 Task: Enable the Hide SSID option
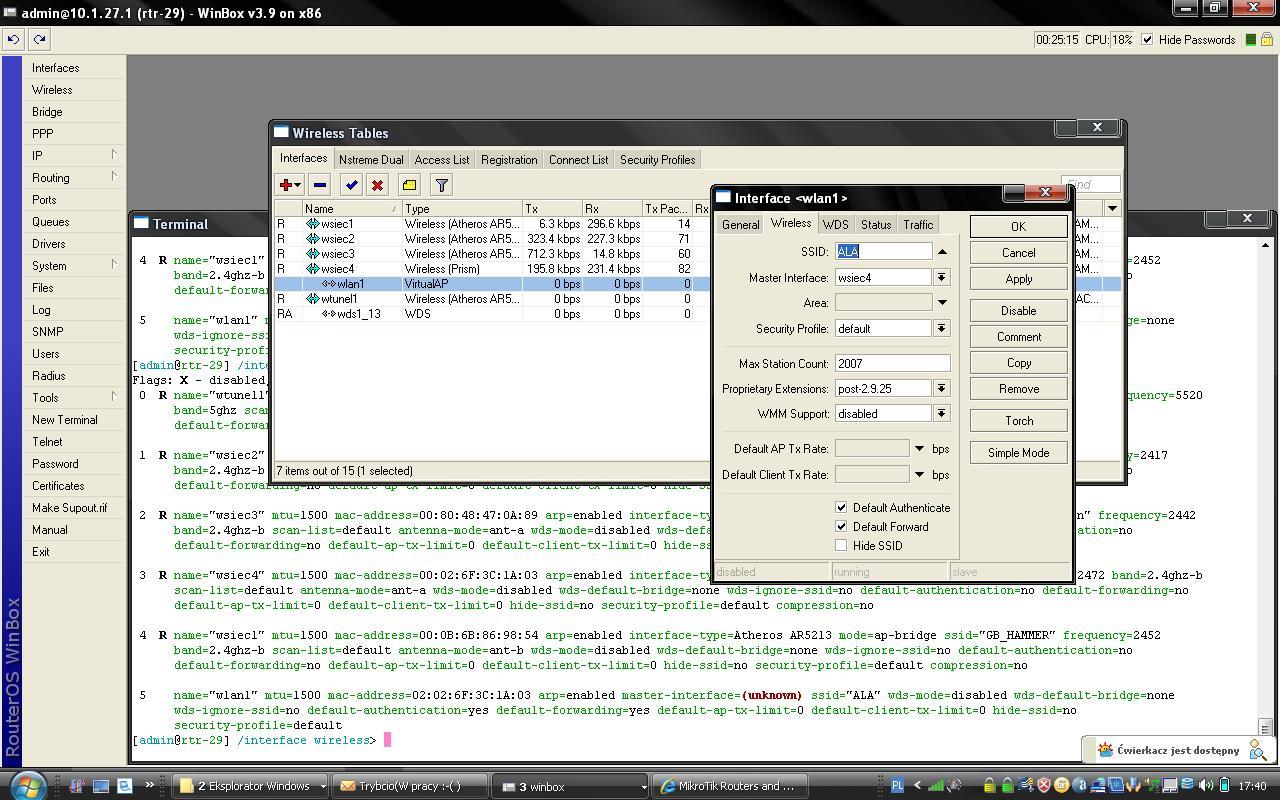[841, 545]
